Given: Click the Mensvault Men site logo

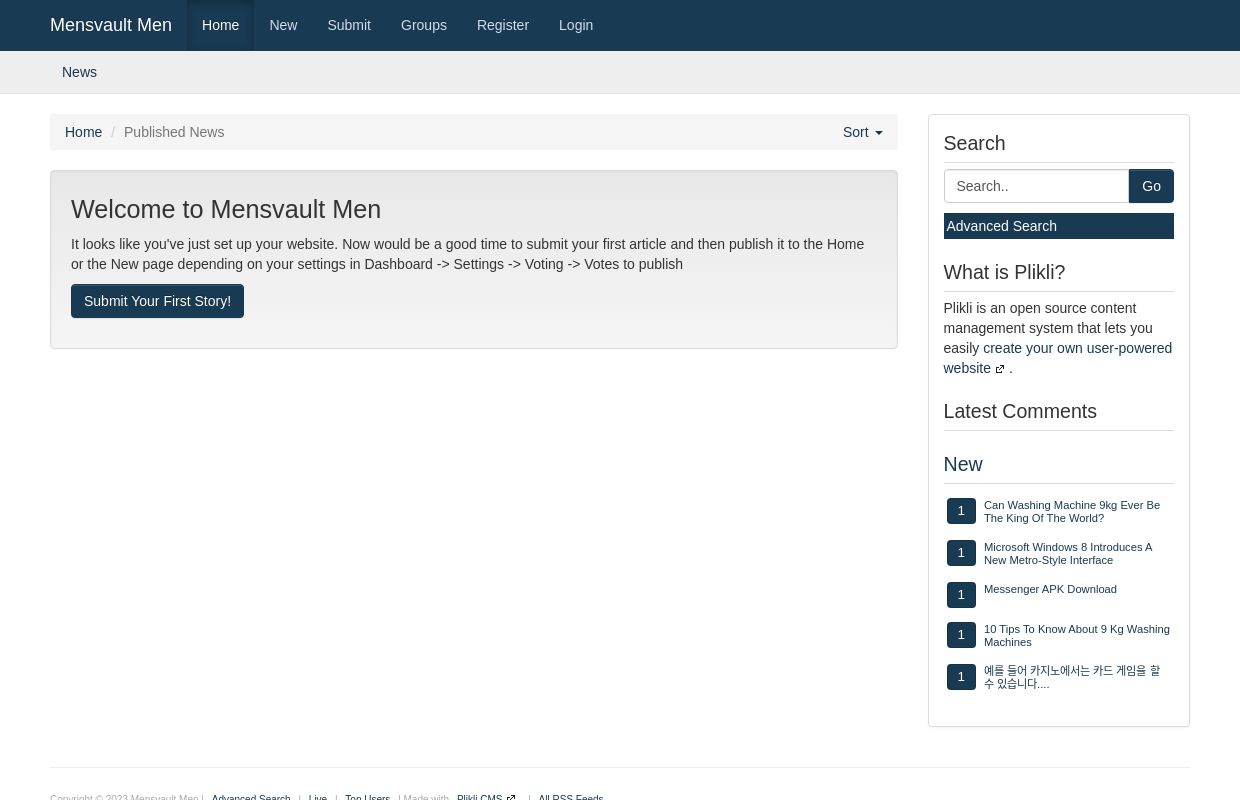Looking at the screenshot, I should tap(111, 25).
